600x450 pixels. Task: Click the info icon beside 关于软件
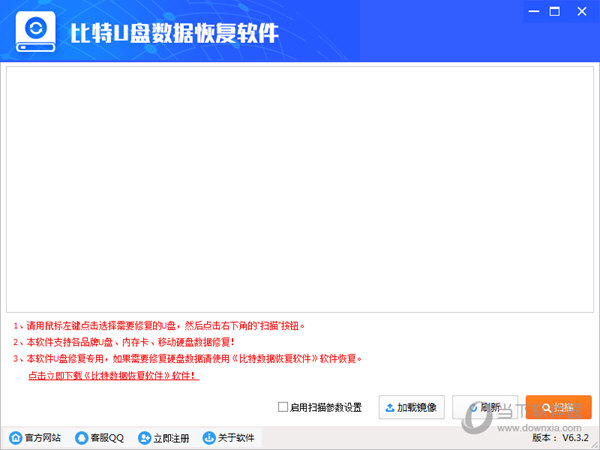click(209, 437)
